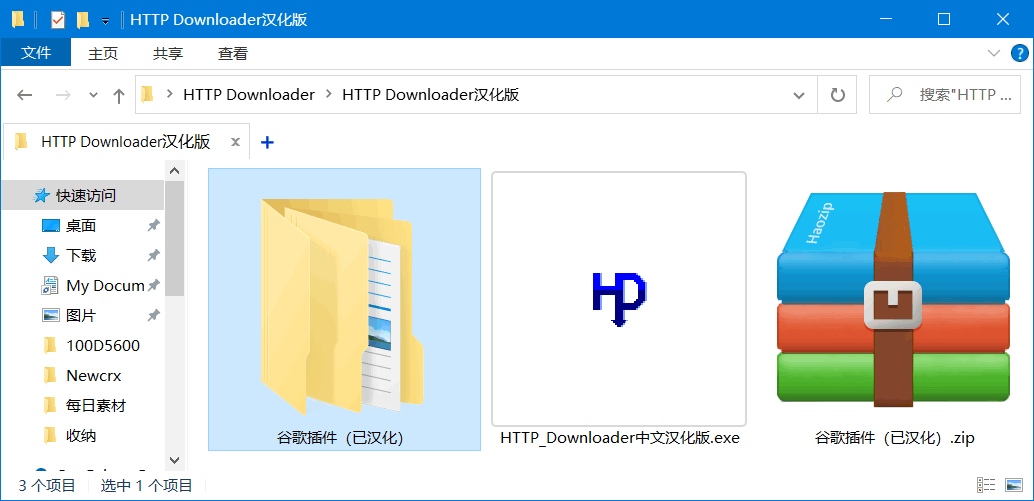The width and height of the screenshot is (1034, 501).
Task: Open 下载 in the sidebar
Action: pyautogui.click(x=81, y=256)
